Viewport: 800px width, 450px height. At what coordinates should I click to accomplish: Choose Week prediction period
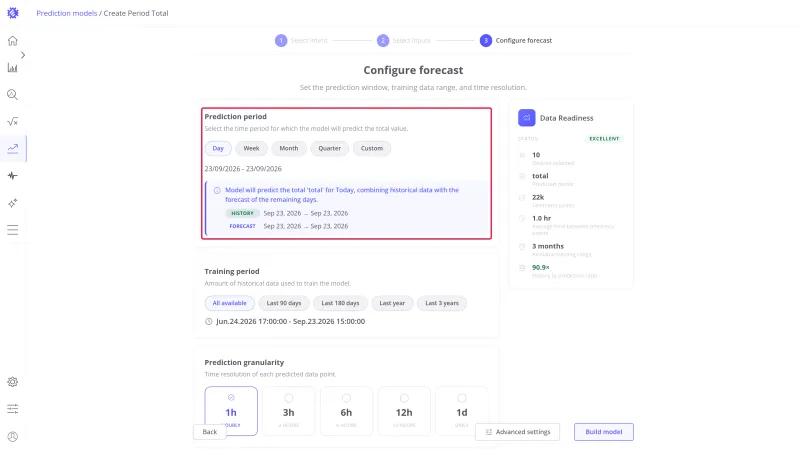coord(251,148)
